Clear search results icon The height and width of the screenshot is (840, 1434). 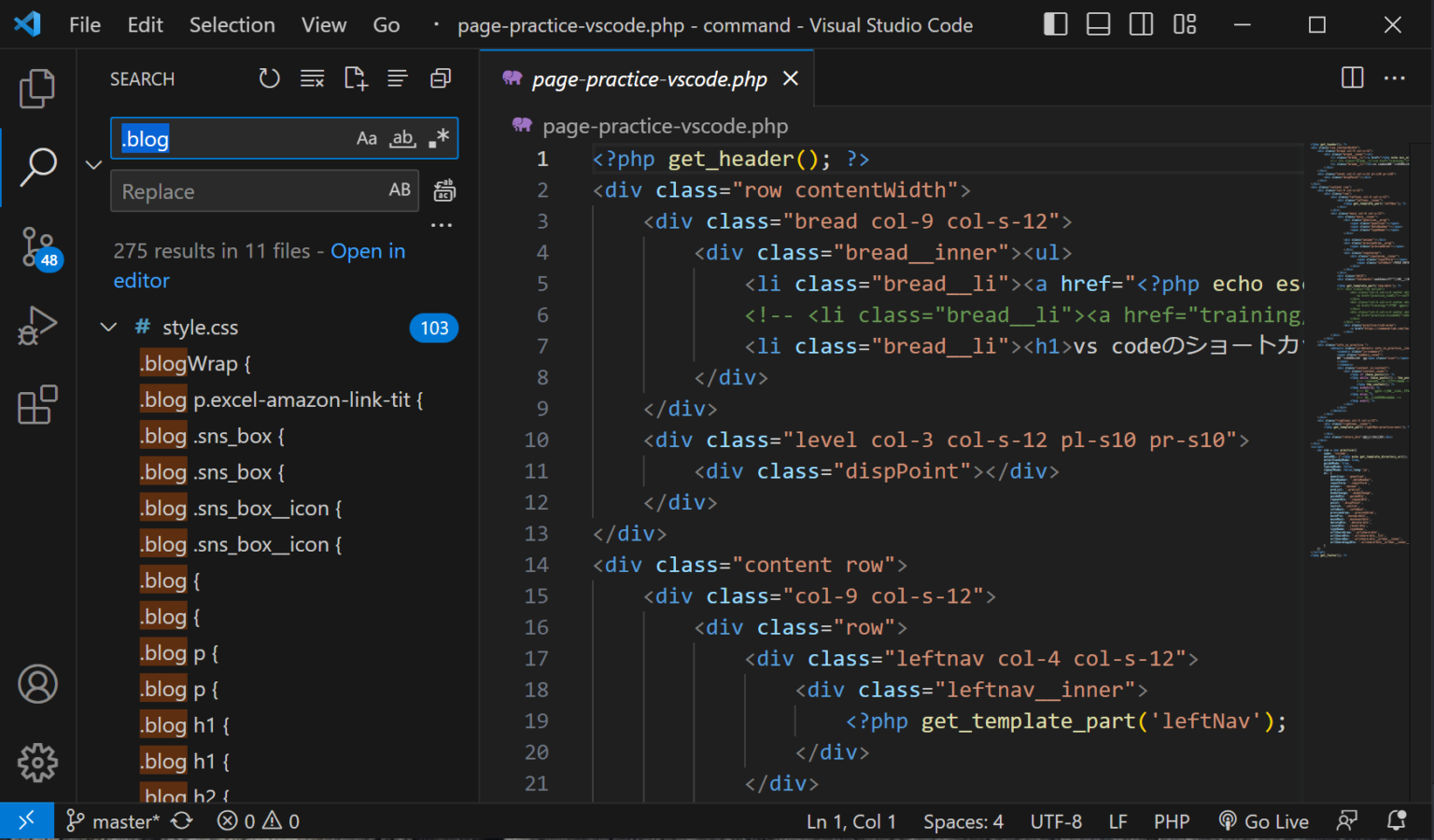pyautogui.click(x=312, y=79)
